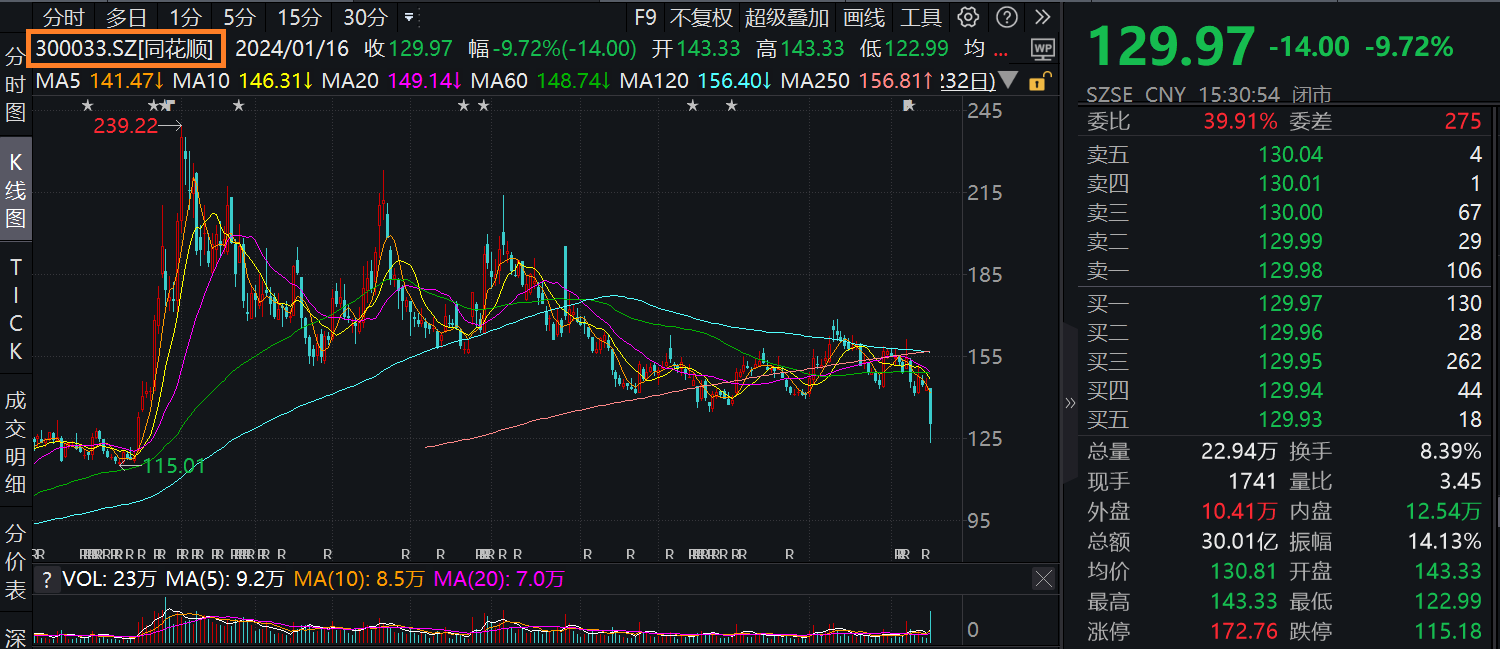Open 超级叠加 overlay option
The height and width of the screenshot is (649, 1500).
coord(787,17)
